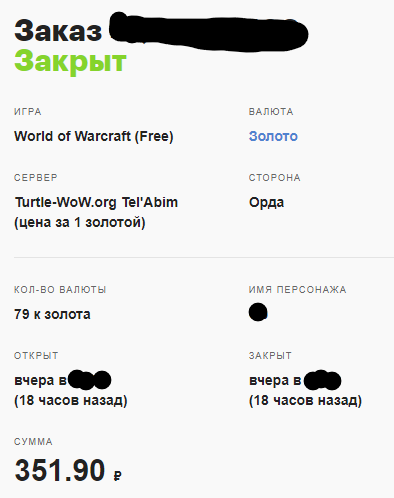Select the 79 к золота amount
394x498 pixels.
coord(52,314)
